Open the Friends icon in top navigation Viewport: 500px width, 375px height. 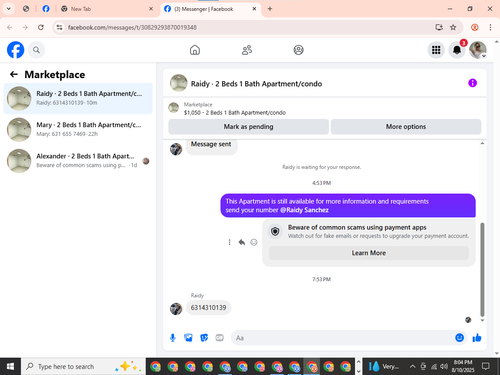pyautogui.click(x=247, y=50)
